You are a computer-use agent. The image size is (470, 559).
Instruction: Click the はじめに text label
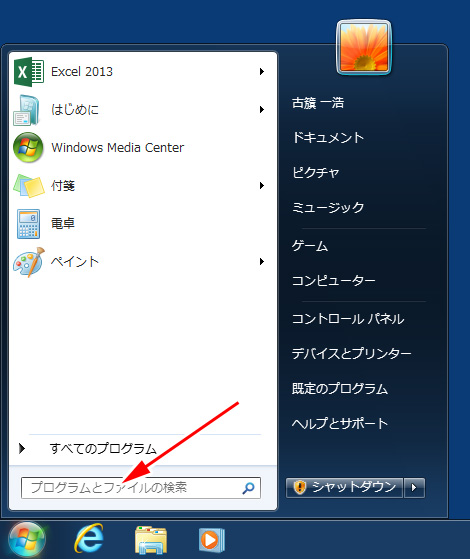point(75,109)
